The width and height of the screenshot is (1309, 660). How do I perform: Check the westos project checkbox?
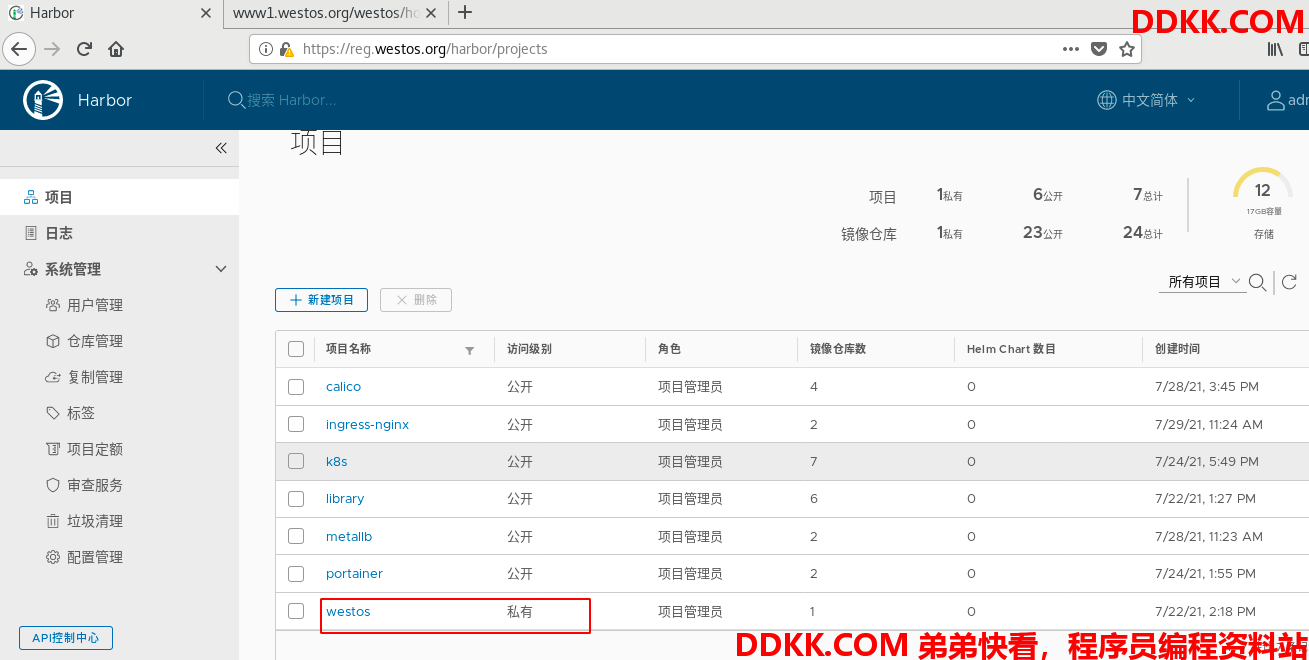(296, 611)
